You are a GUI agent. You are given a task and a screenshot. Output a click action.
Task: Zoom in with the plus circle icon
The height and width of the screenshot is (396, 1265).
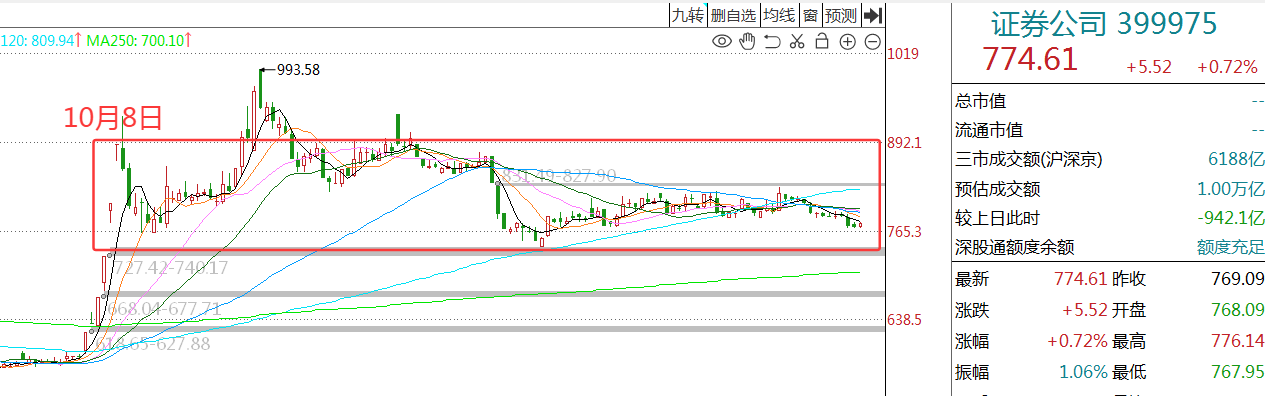[x=847, y=41]
